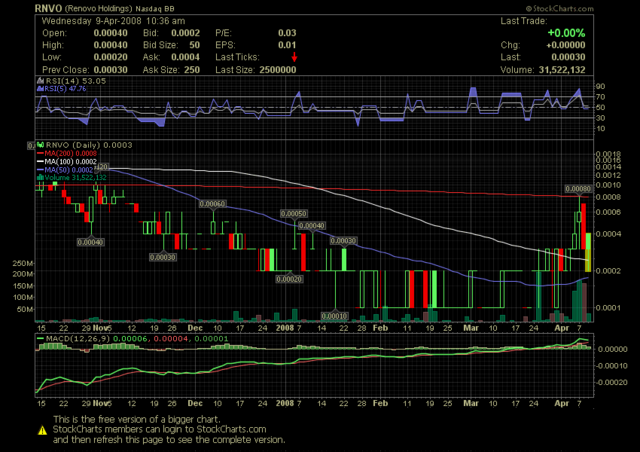Click the Last Size value 2500000
The width and height of the screenshot is (640, 452).
tap(278, 70)
